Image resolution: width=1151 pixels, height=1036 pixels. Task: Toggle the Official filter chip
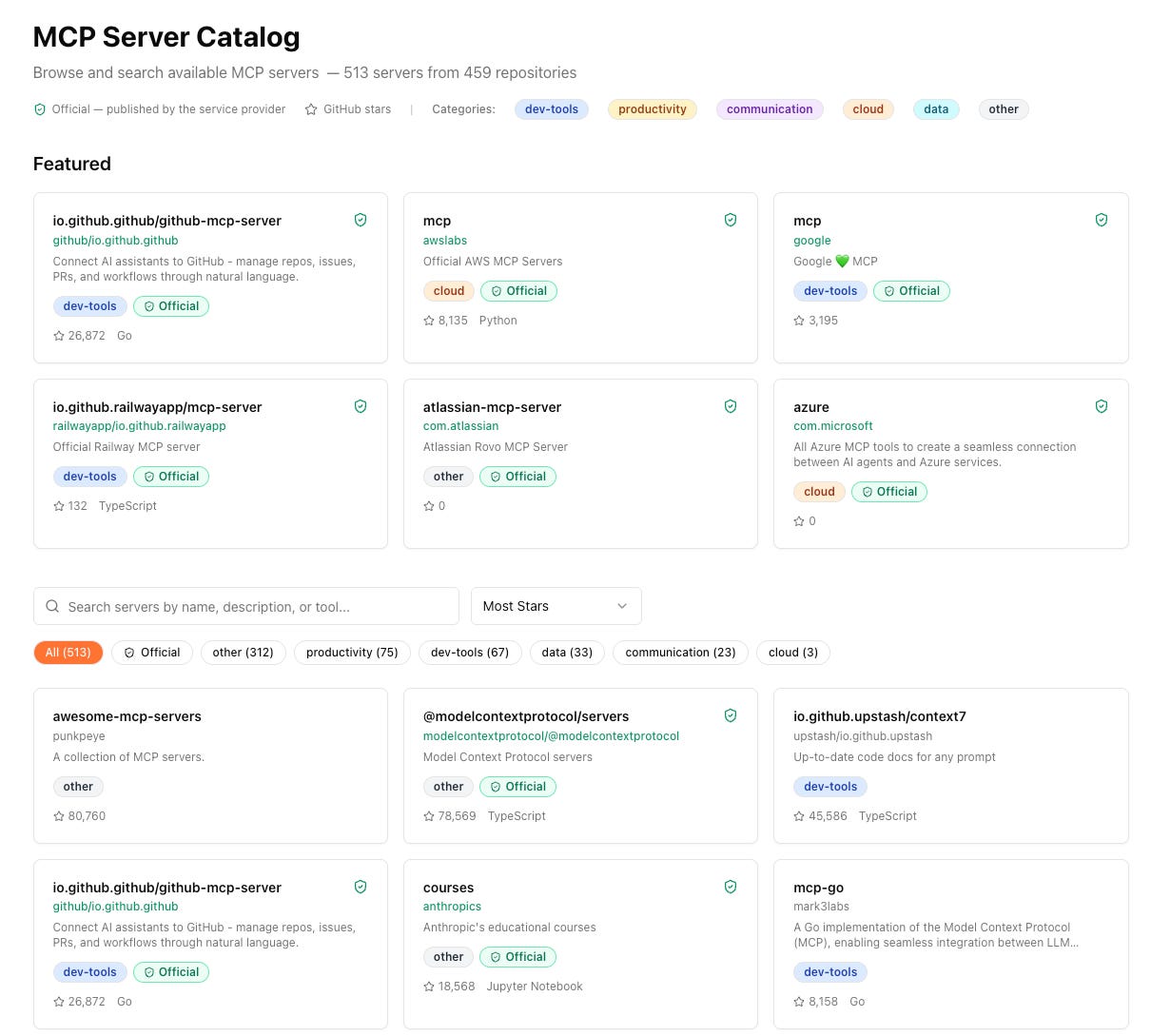point(152,653)
